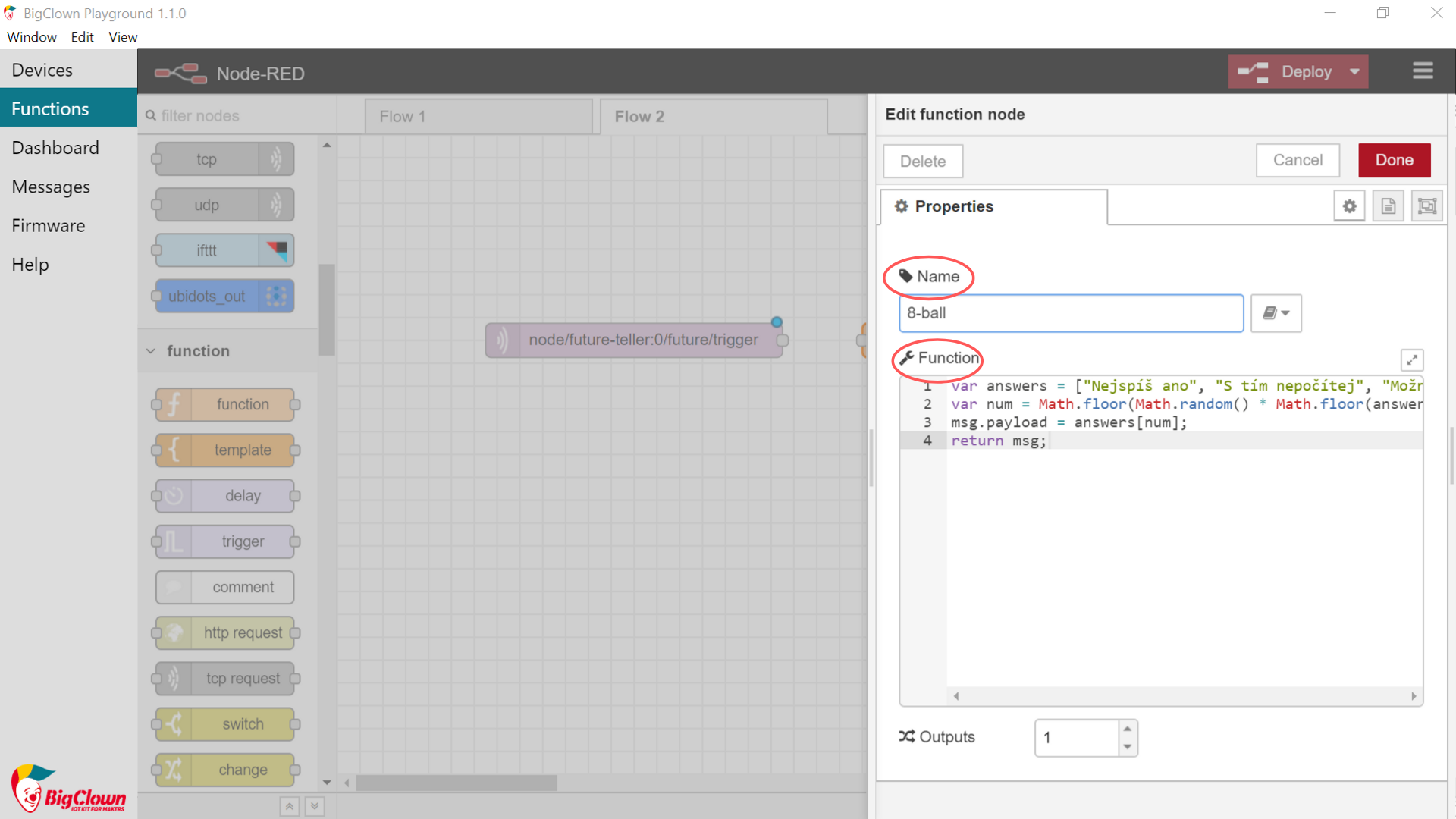Click code line 3 msg.payload assignment

coord(1068,422)
